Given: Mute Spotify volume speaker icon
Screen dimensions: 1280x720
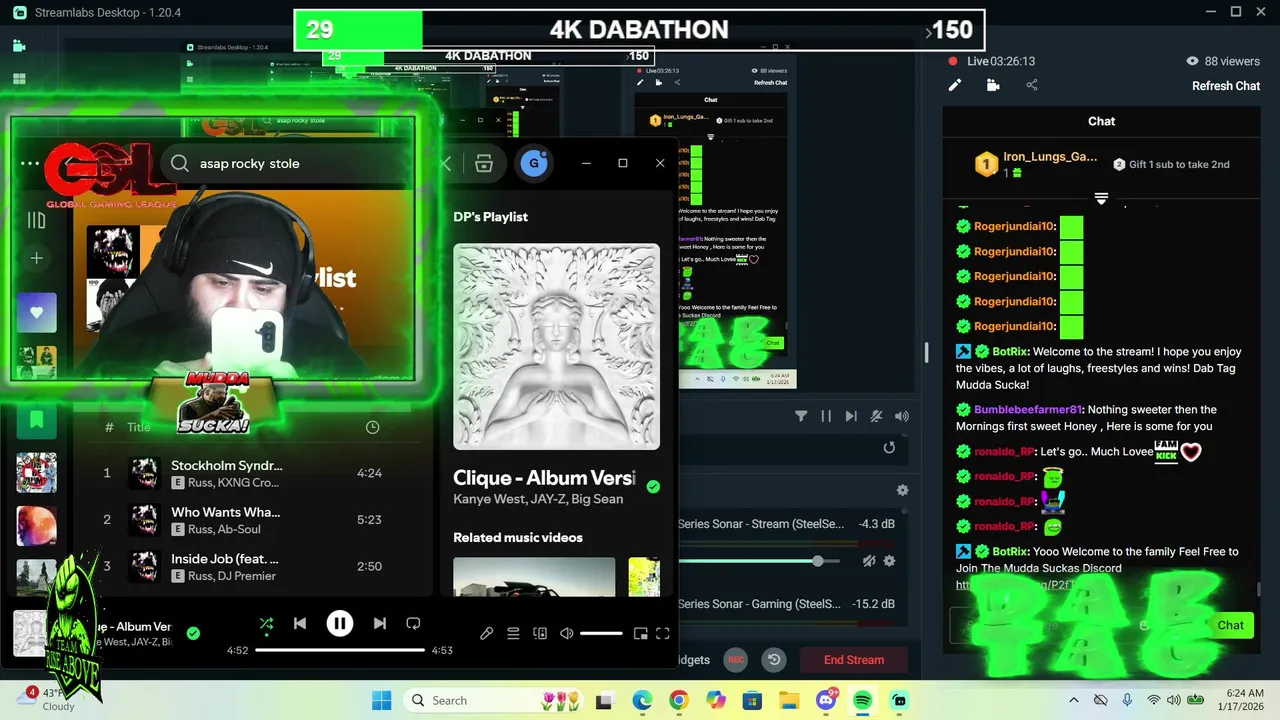Looking at the screenshot, I should (x=567, y=633).
